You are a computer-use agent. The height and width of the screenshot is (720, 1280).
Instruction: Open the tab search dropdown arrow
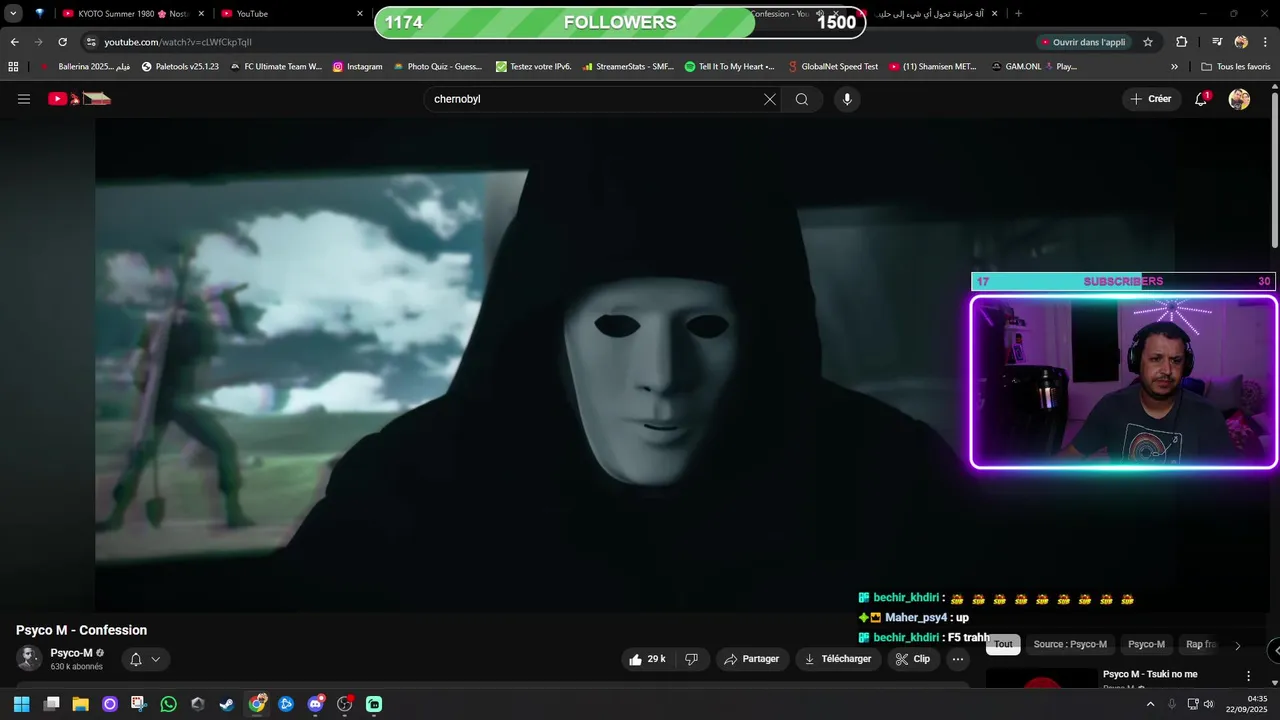click(x=13, y=14)
